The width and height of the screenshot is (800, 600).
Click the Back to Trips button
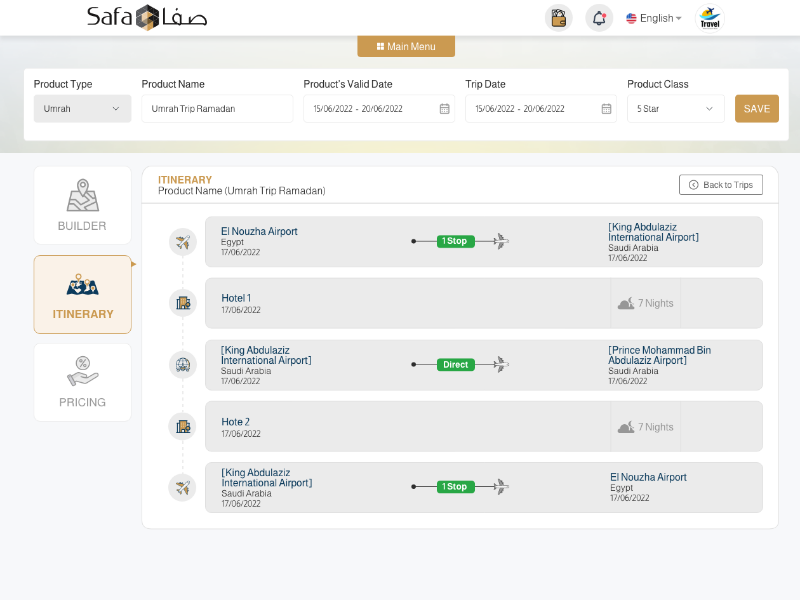(x=720, y=185)
